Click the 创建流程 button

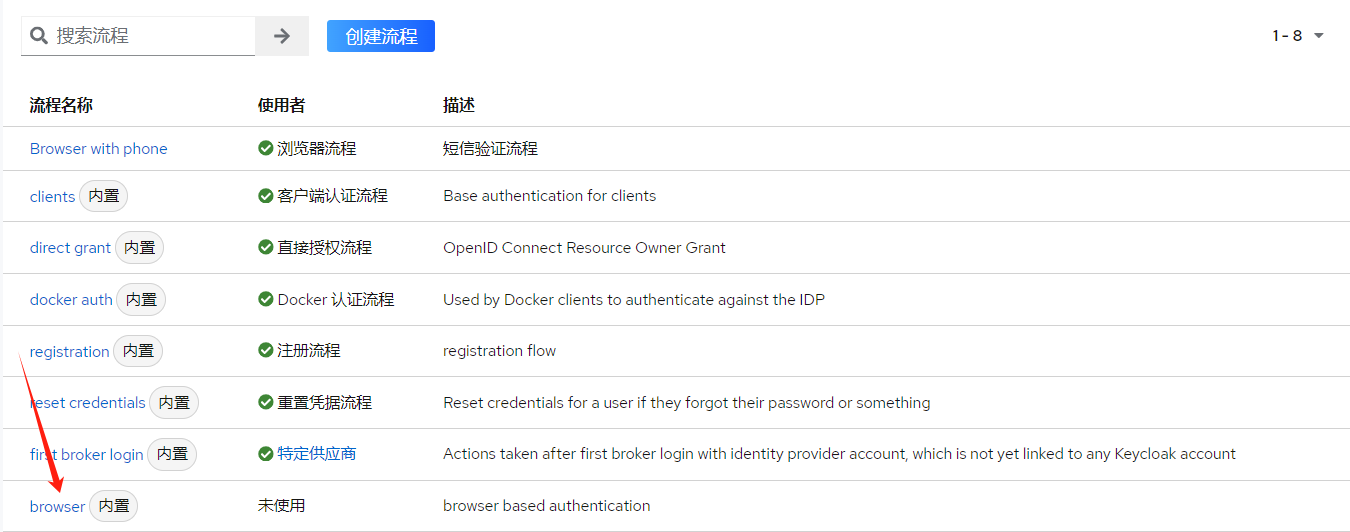point(381,36)
